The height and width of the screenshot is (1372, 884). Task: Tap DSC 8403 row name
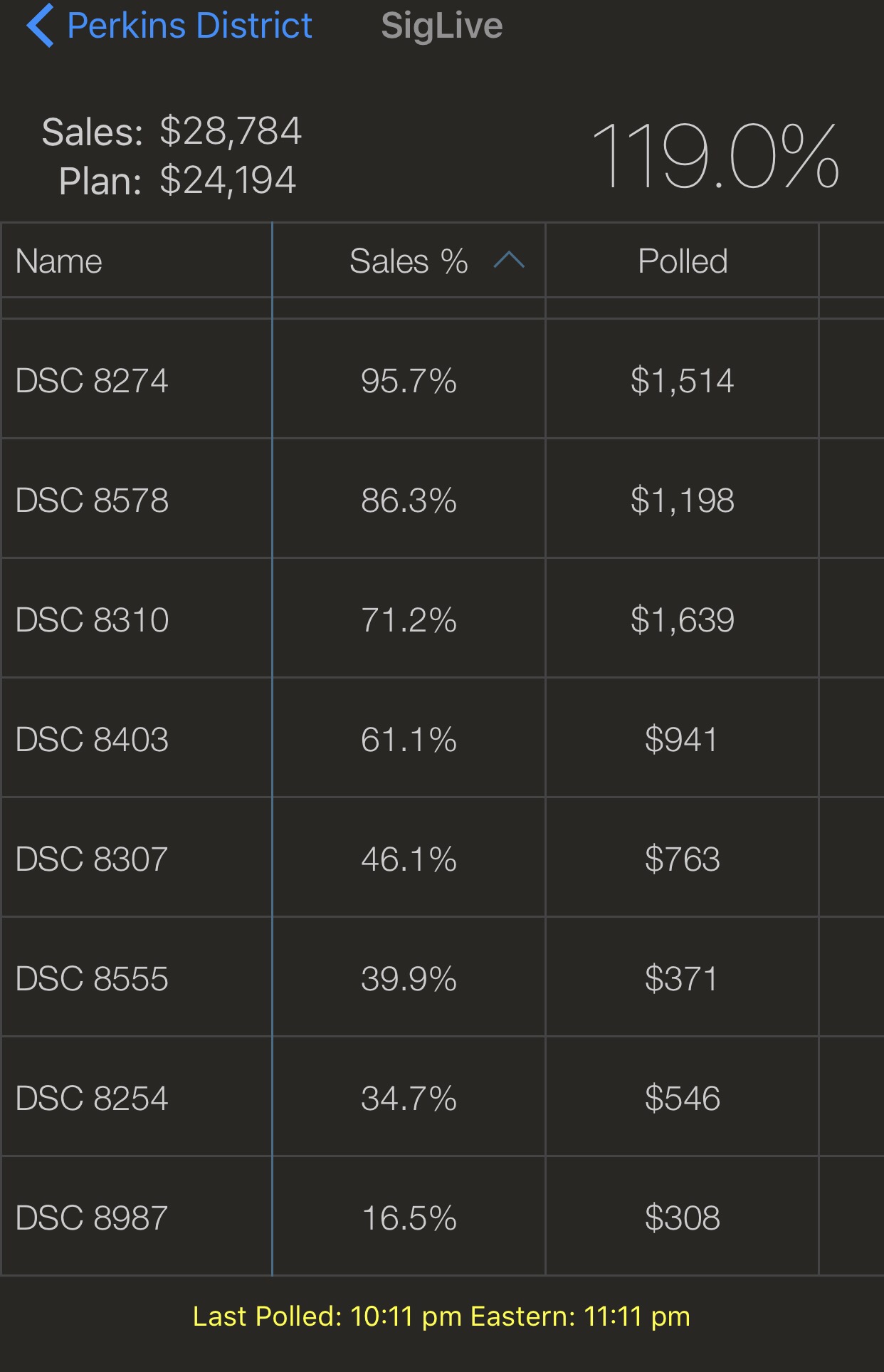(x=92, y=739)
